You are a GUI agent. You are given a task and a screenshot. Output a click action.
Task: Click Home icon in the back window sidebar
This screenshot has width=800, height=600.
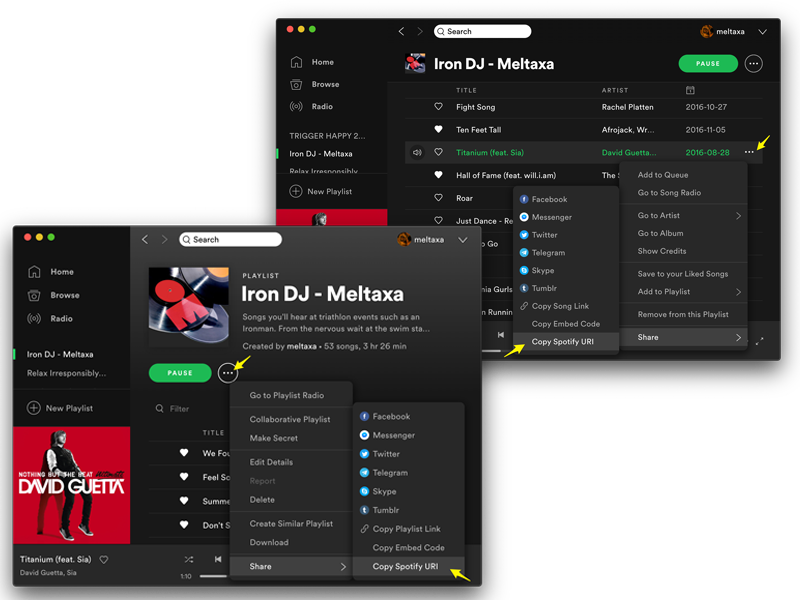[x=296, y=62]
